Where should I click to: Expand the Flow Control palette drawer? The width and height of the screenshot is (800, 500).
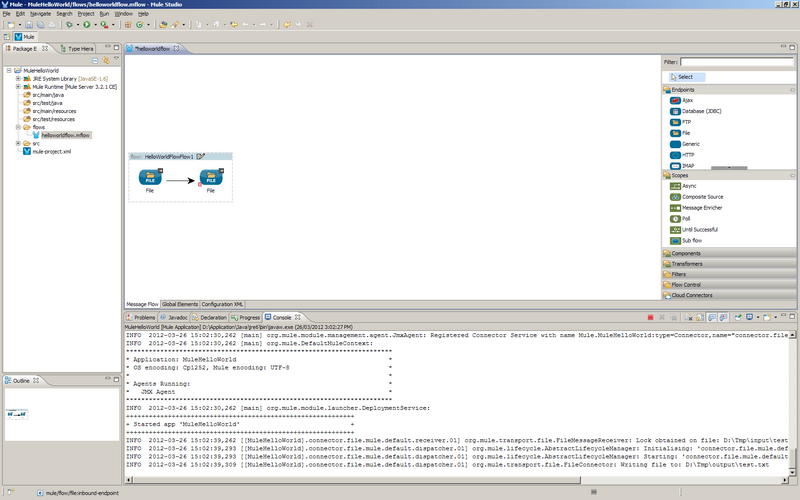tap(729, 285)
